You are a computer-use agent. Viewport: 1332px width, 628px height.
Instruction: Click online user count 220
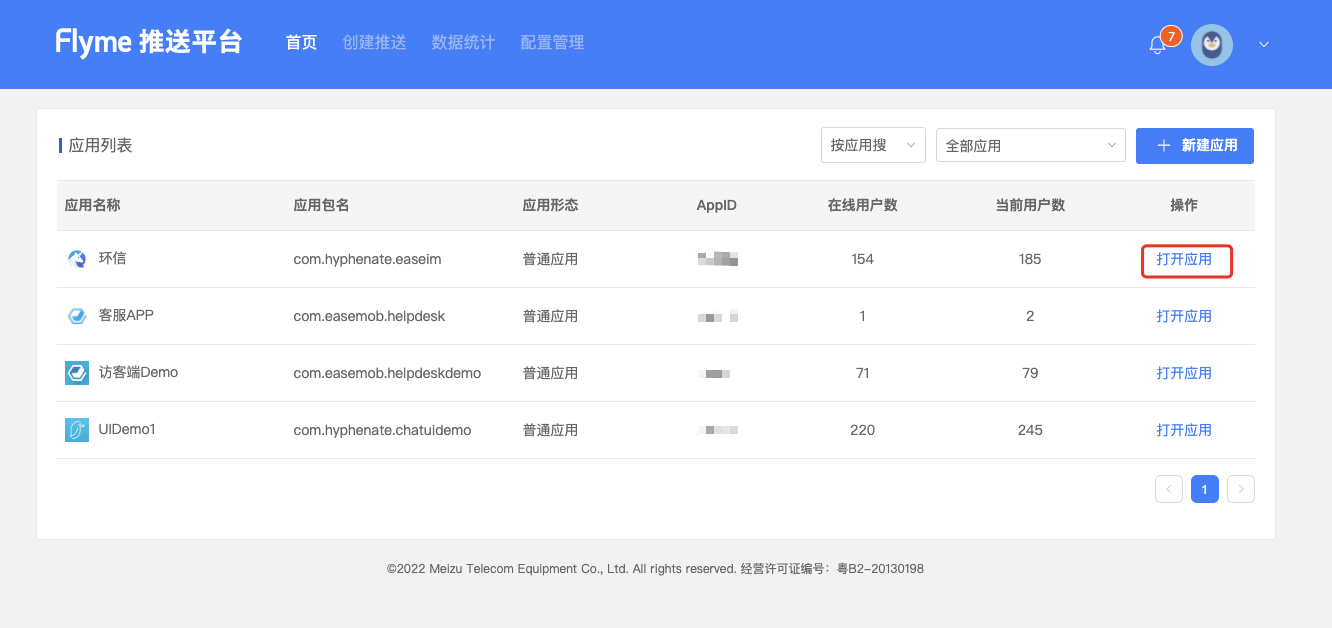pyautogui.click(x=862, y=430)
